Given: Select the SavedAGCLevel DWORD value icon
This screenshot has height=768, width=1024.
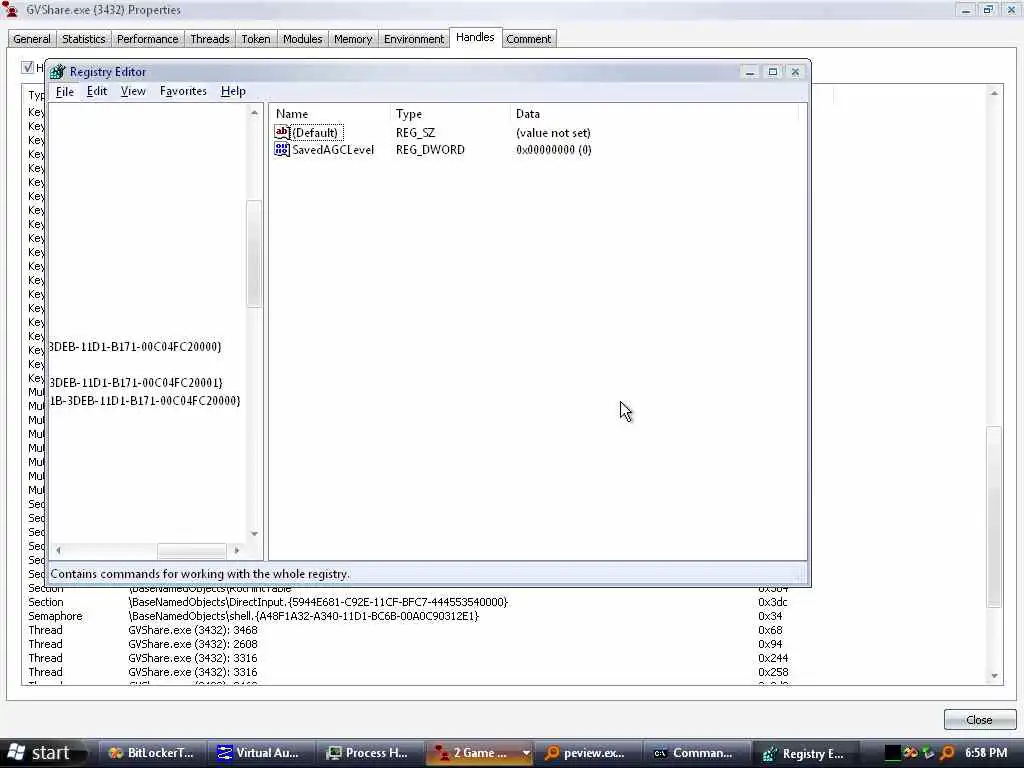Looking at the screenshot, I should coord(281,150).
